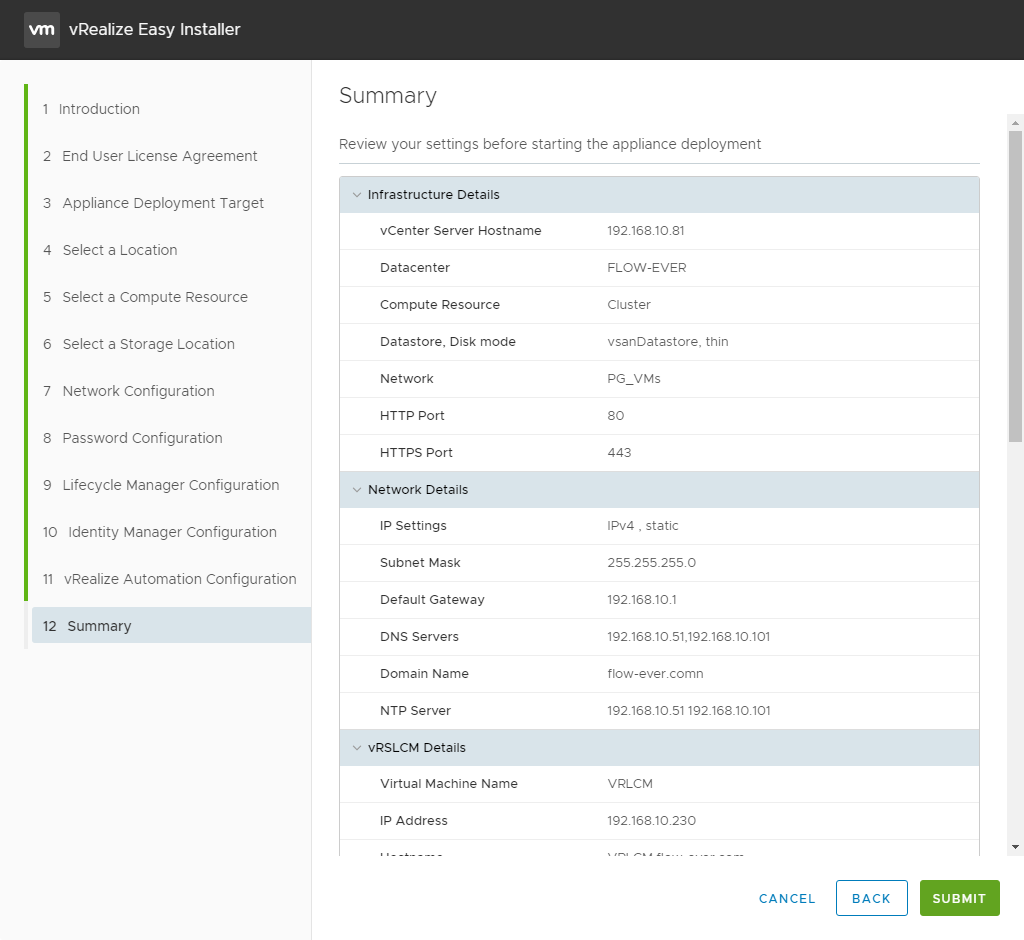The height and width of the screenshot is (940, 1024).
Task: Go to Select a Location step
Action: (110, 250)
